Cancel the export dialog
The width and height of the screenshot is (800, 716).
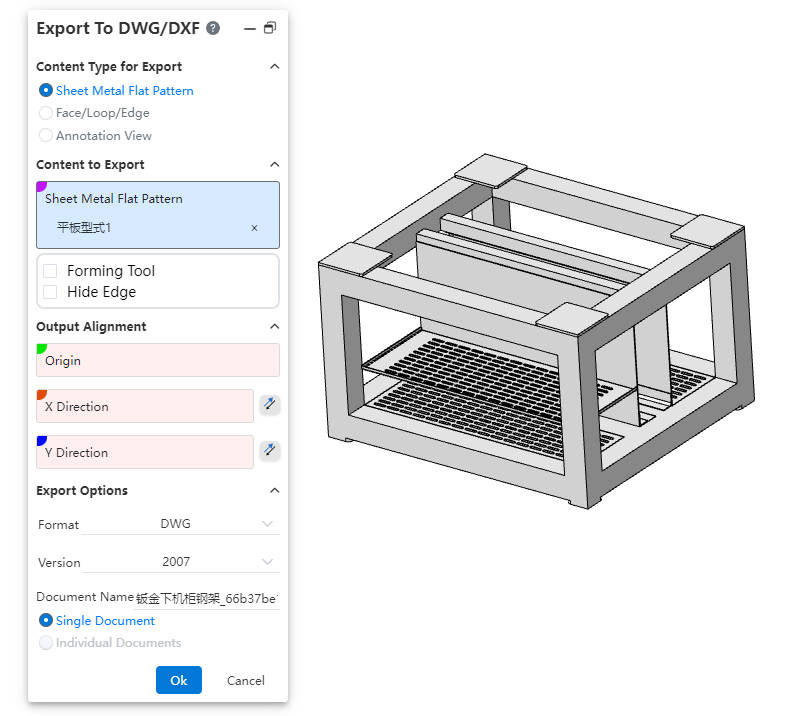click(245, 680)
